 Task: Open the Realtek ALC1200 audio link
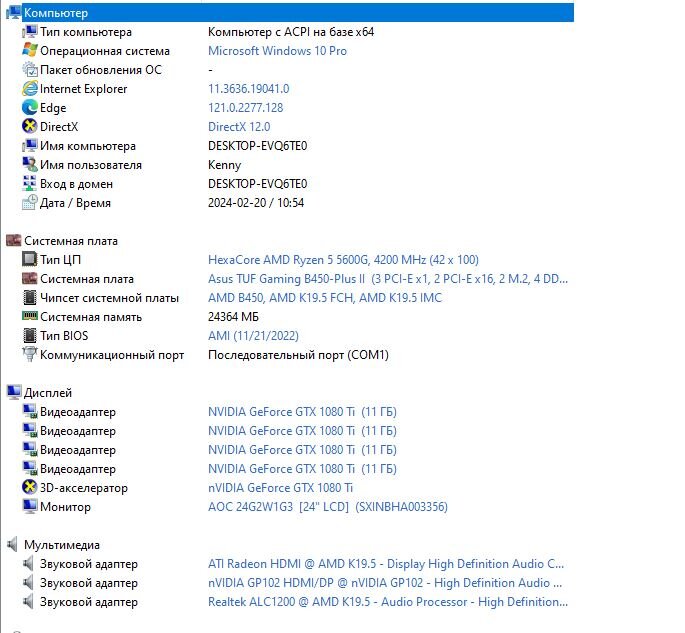[x=388, y=602]
